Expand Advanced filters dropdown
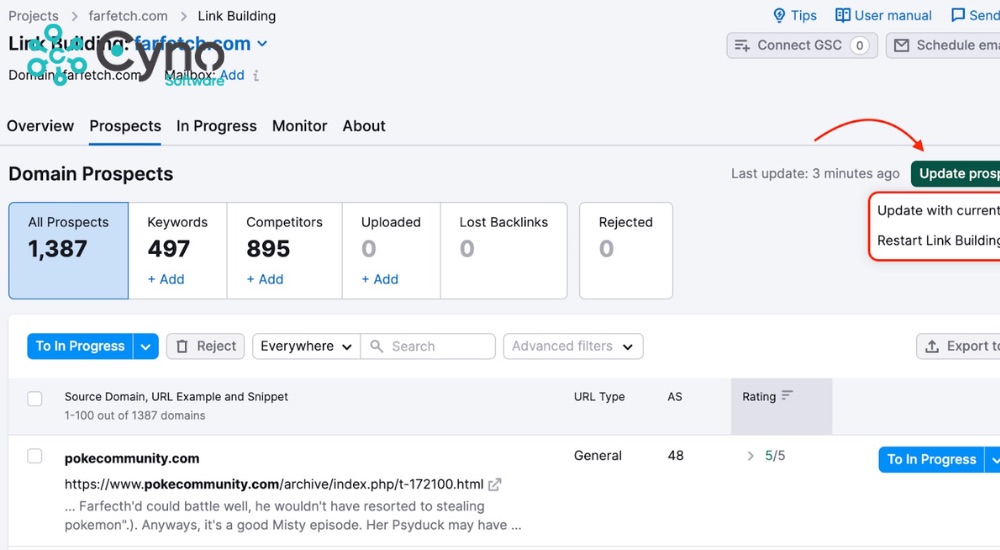Viewport: 1000px width, 550px height. click(573, 346)
